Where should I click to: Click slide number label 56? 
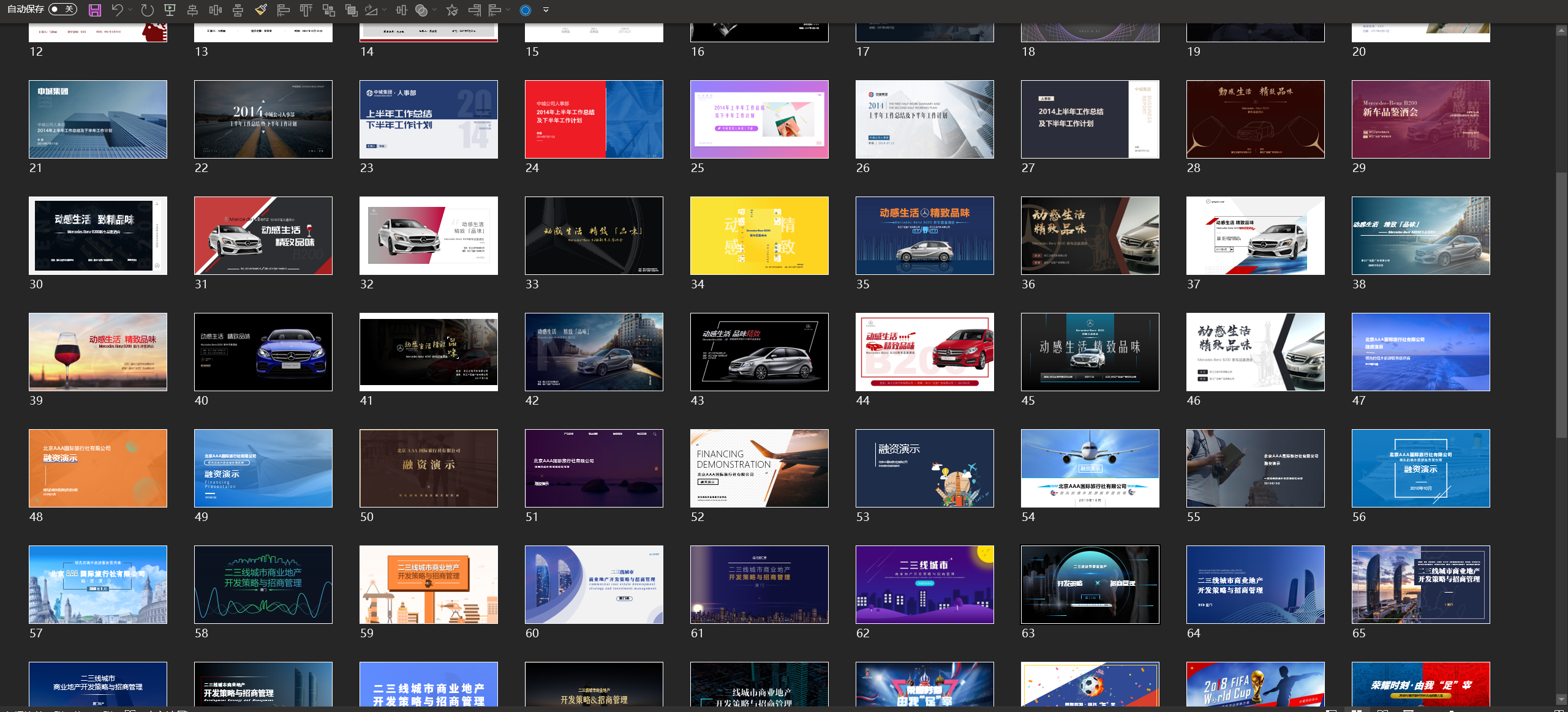[1359, 517]
